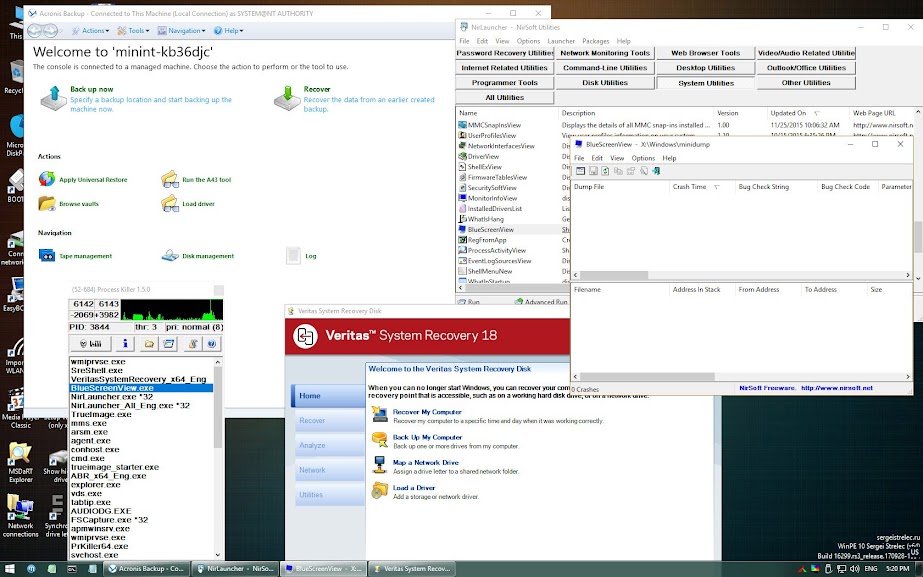Select explorer.exe in the Process Killer list

[x=95, y=485]
